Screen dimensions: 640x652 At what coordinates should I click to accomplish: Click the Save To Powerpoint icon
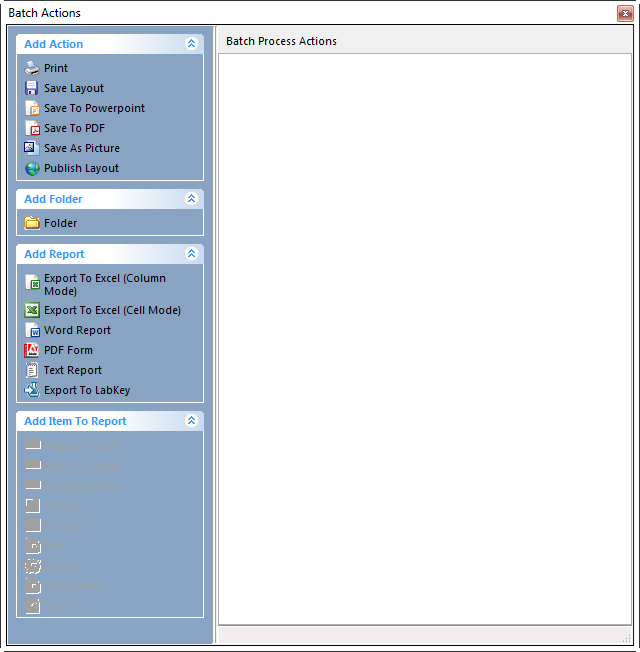[32, 108]
